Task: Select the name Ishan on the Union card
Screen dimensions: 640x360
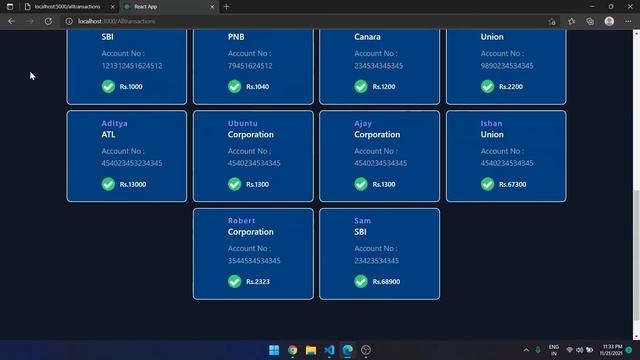Action: pyautogui.click(x=491, y=123)
